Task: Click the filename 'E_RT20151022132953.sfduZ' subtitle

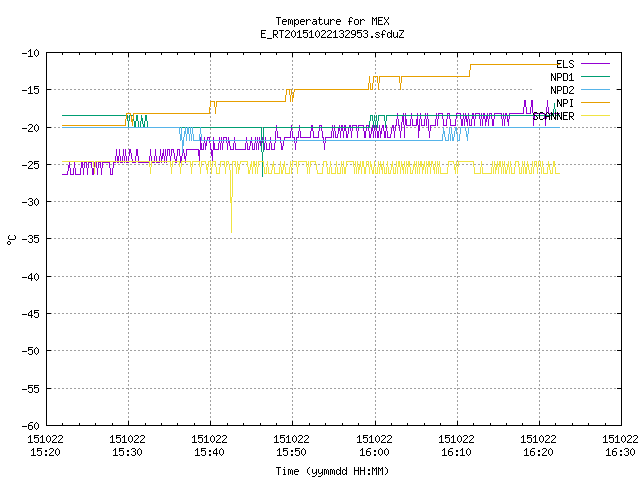Action: pyautogui.click(x=332, y=34)
